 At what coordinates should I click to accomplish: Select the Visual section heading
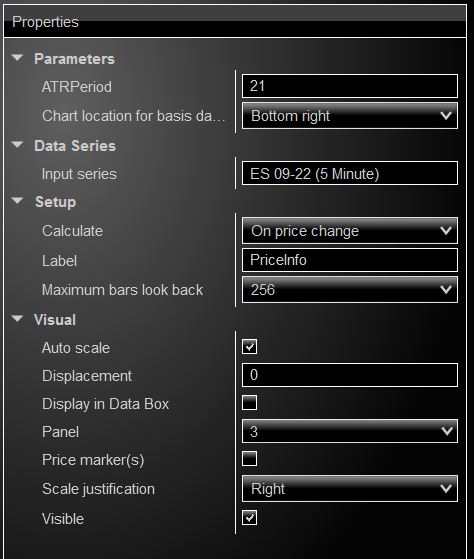click(x=55, y=319)
